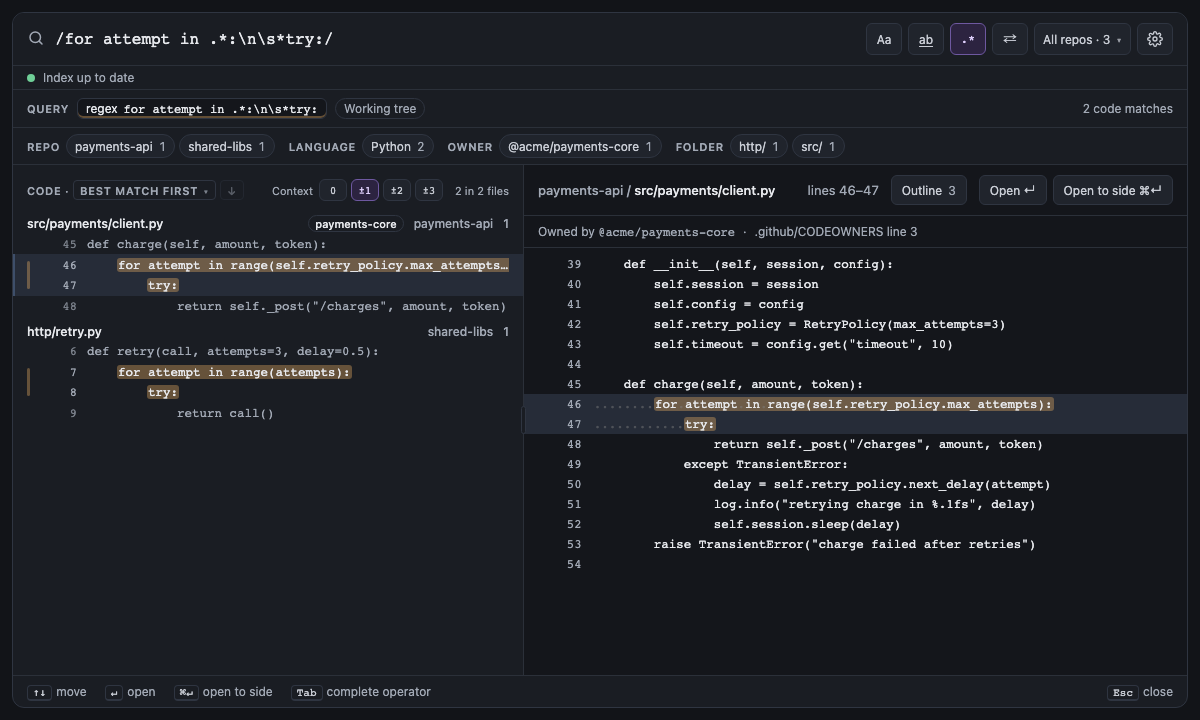1200x720 pixels.
Task: Open src/payments/client.py result file header
Action: (x=268, y=224)
